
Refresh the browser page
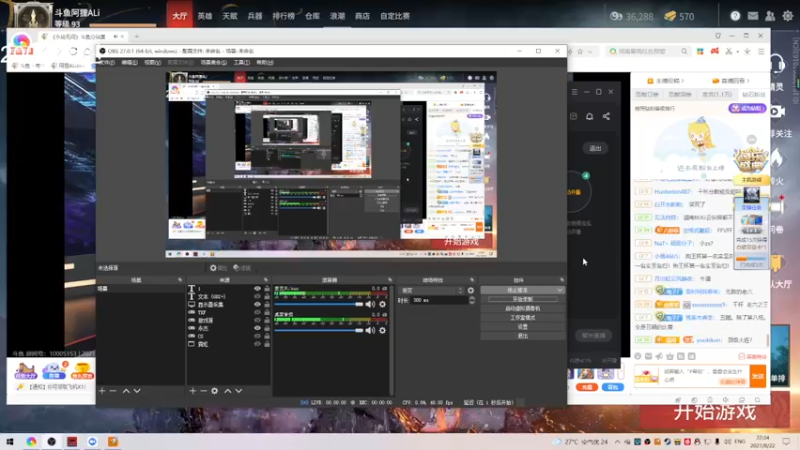tap(73, 52)
